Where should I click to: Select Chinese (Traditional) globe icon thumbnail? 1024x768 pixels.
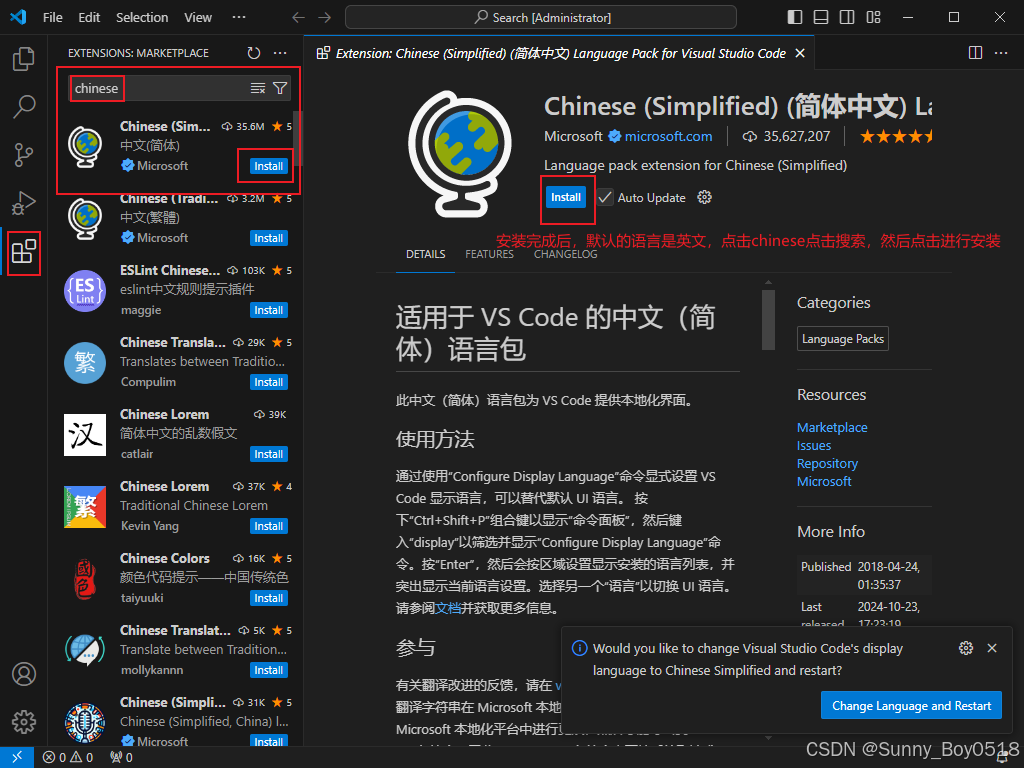click(85, 218)
